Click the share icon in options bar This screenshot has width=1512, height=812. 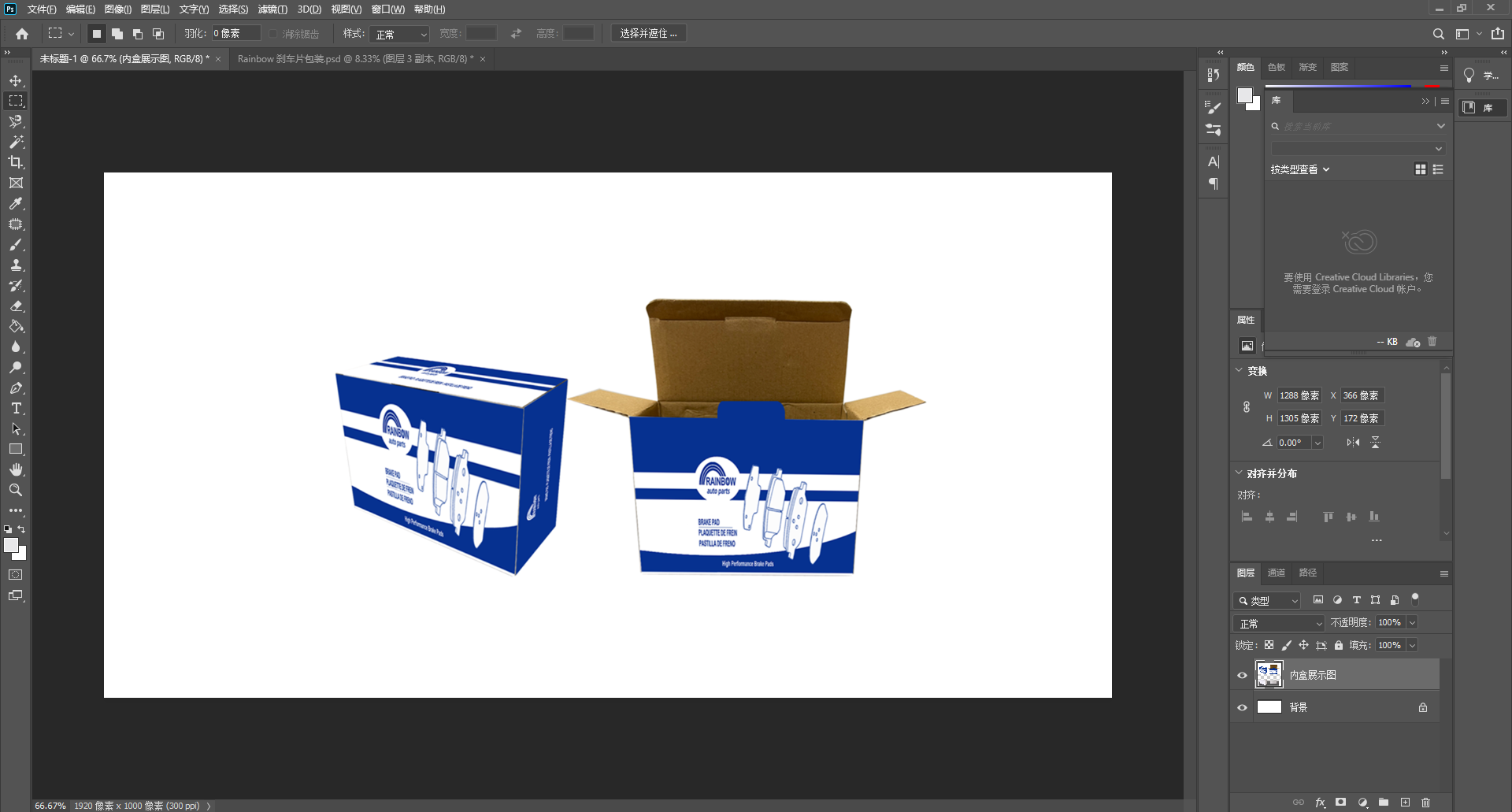1498,34
